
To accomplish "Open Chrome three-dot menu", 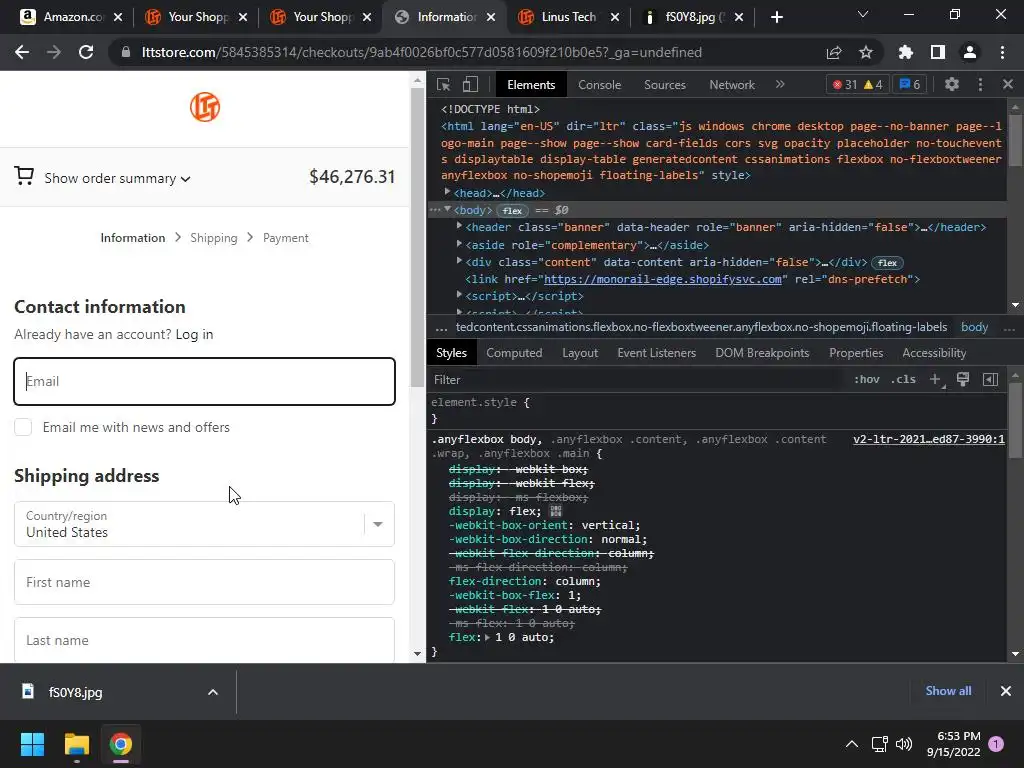I will click(1002, 52).
